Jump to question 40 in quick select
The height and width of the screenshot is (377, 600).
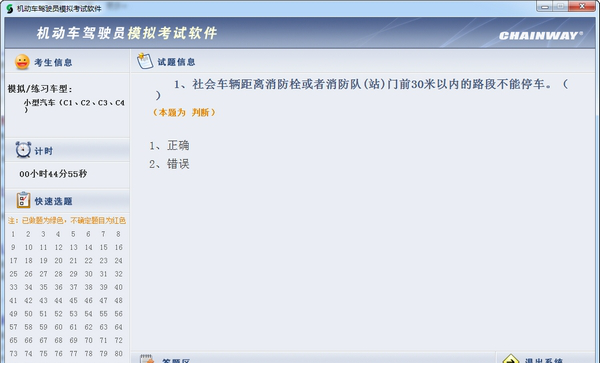click(119, 287)
